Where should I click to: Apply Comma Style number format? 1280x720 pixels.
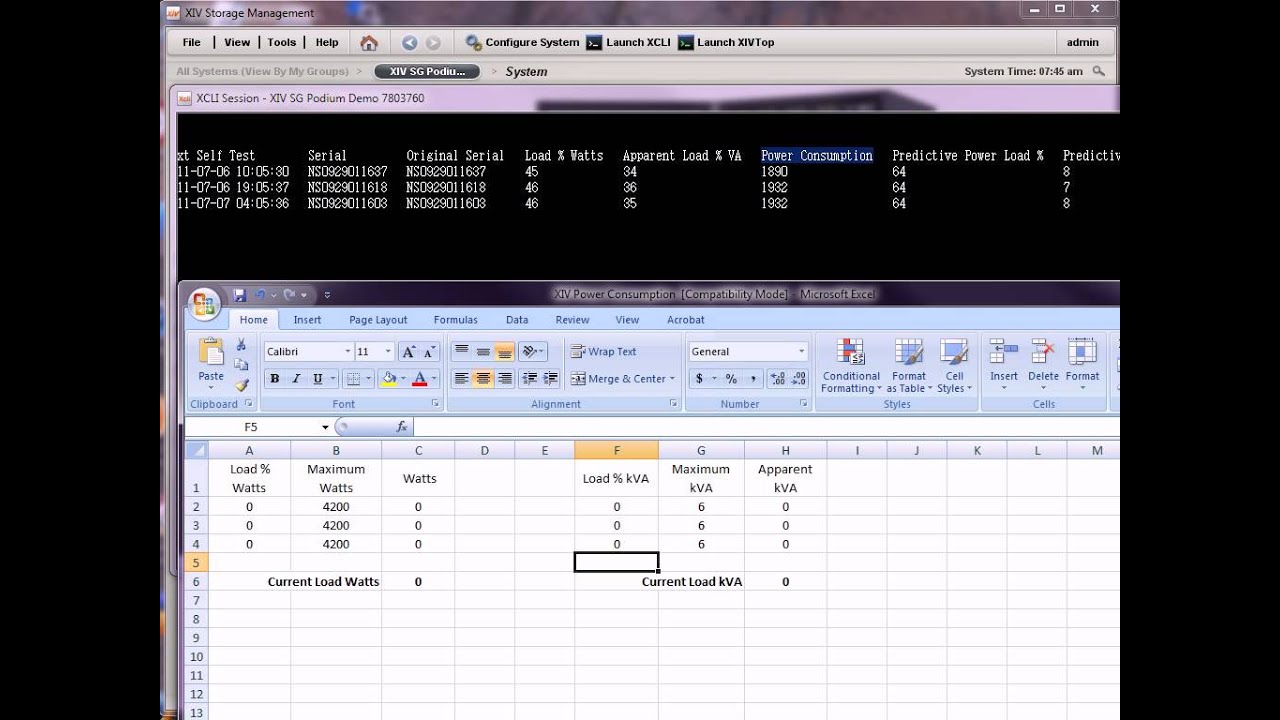pos(753,379)
